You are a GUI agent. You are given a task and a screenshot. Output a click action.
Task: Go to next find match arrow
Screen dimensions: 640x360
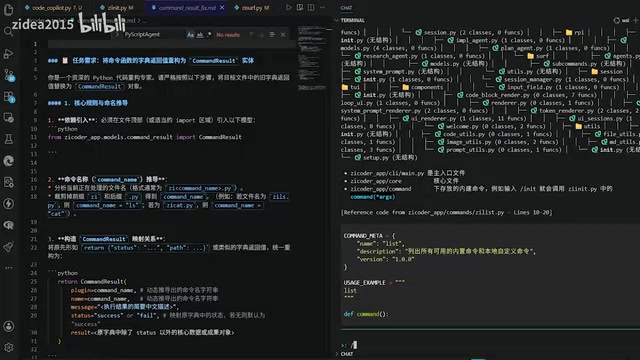(x=262, y=35)
